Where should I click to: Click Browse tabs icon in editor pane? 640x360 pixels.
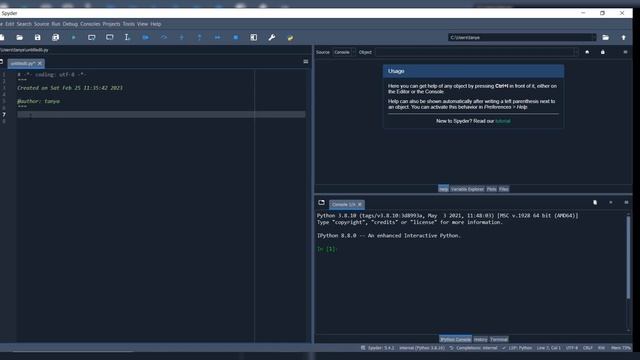[2, 62]
